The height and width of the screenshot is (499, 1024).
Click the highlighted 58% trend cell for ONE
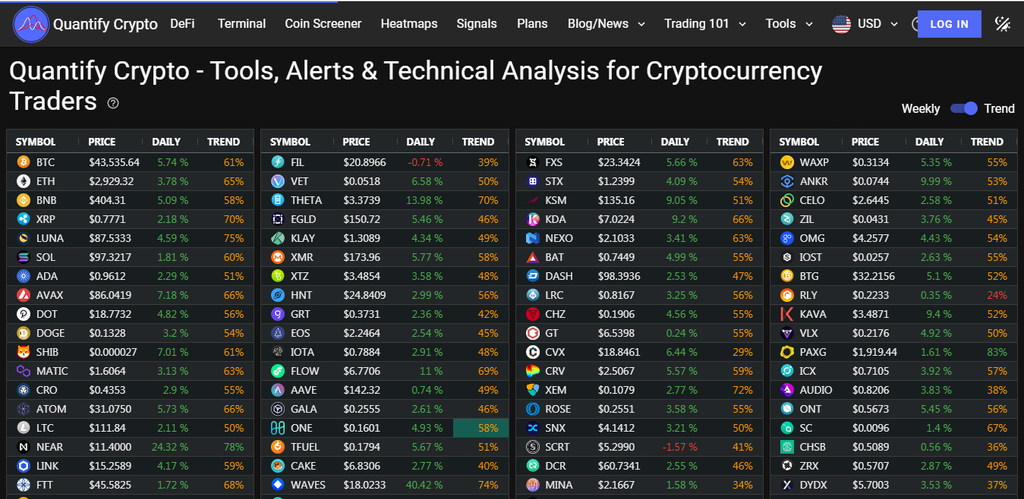tap(481, 428)
